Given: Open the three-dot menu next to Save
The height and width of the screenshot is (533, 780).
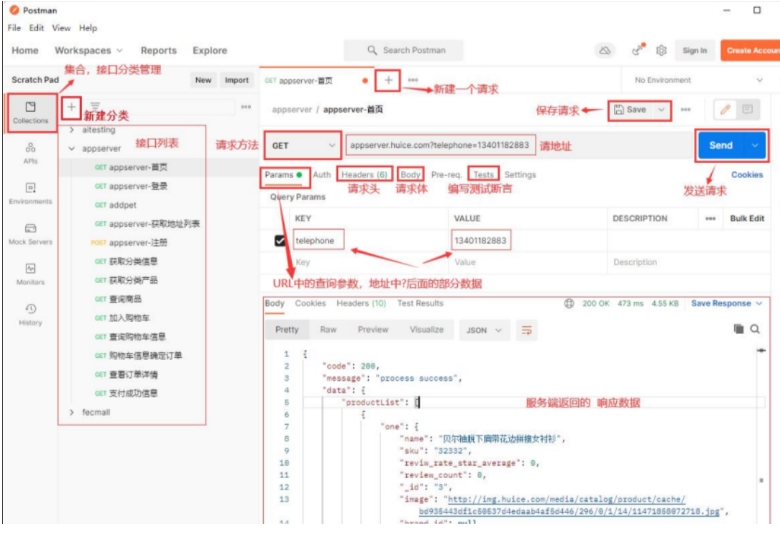Looking at the screenshot, I should pyautogui.click(x=685, y=109).
